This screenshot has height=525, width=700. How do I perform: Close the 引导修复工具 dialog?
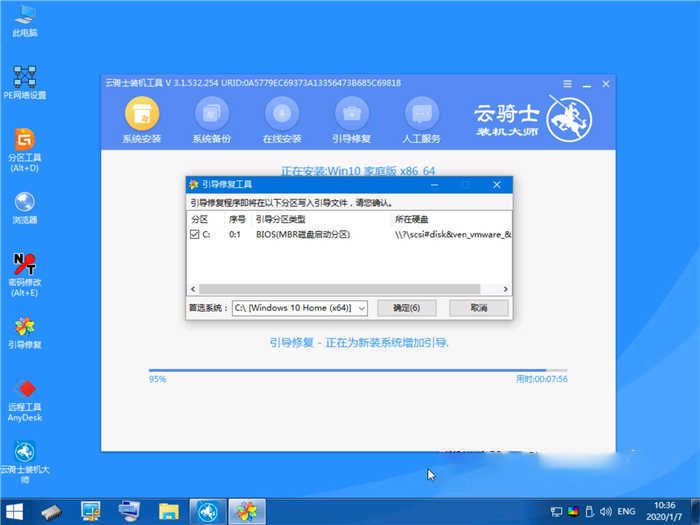point(496,184)
